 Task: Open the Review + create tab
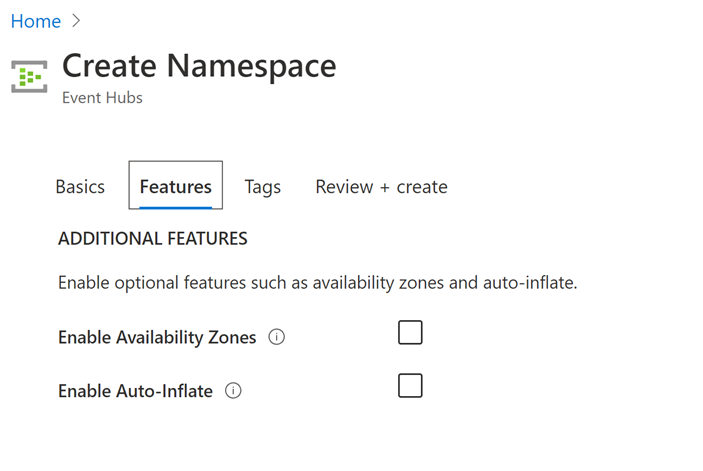tap(381, 187)
